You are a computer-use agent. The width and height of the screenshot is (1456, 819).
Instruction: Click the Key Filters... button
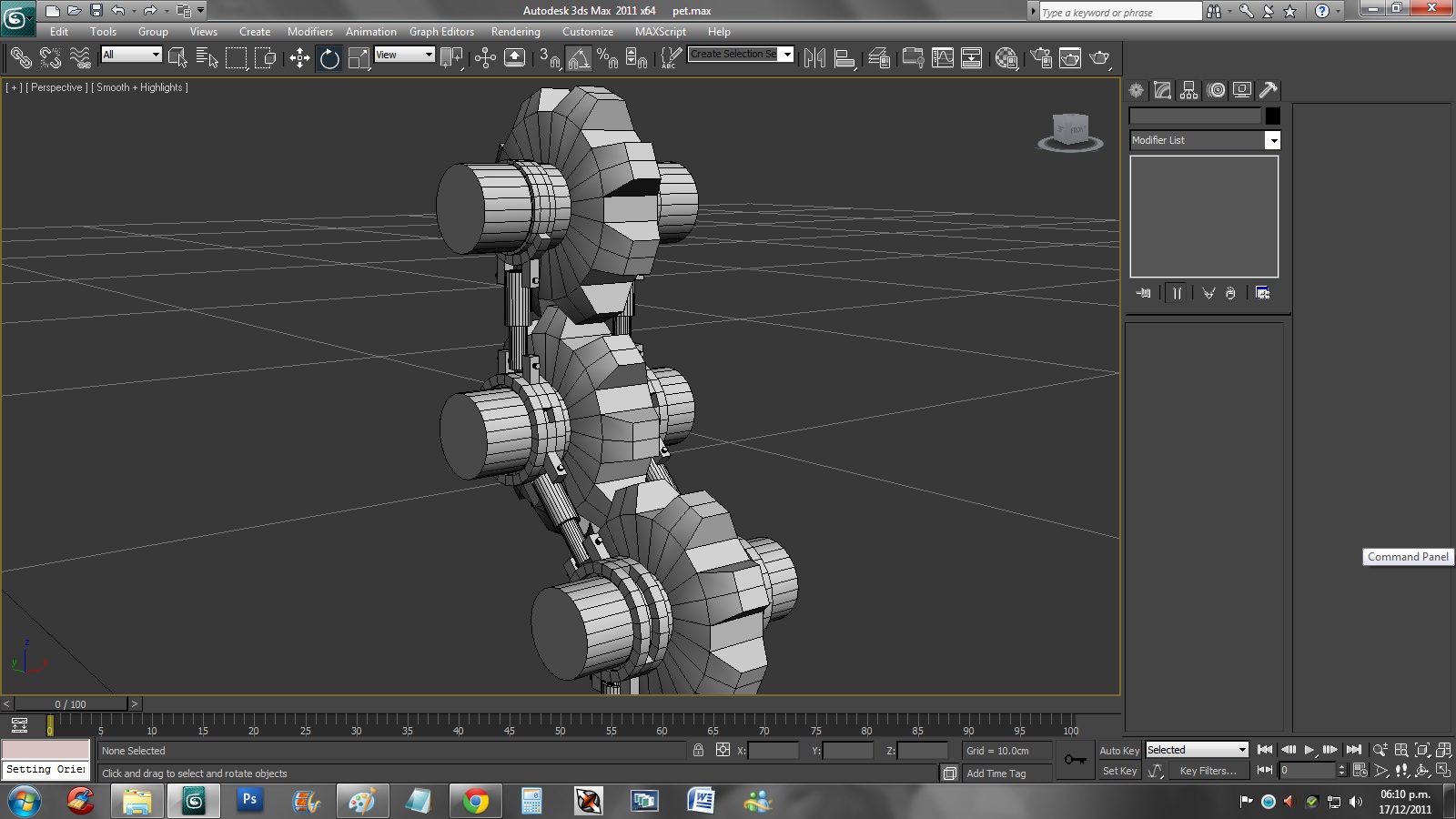1208,771
